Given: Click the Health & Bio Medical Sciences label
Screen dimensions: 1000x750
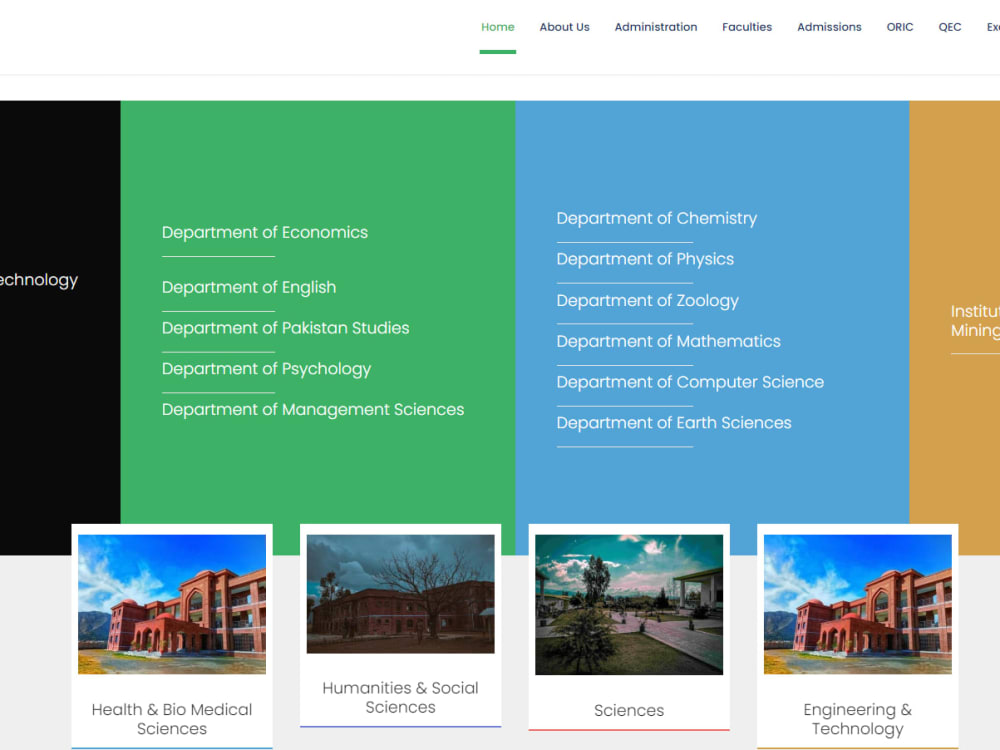Looking at the screenshot, I should (x=172, y=719).
